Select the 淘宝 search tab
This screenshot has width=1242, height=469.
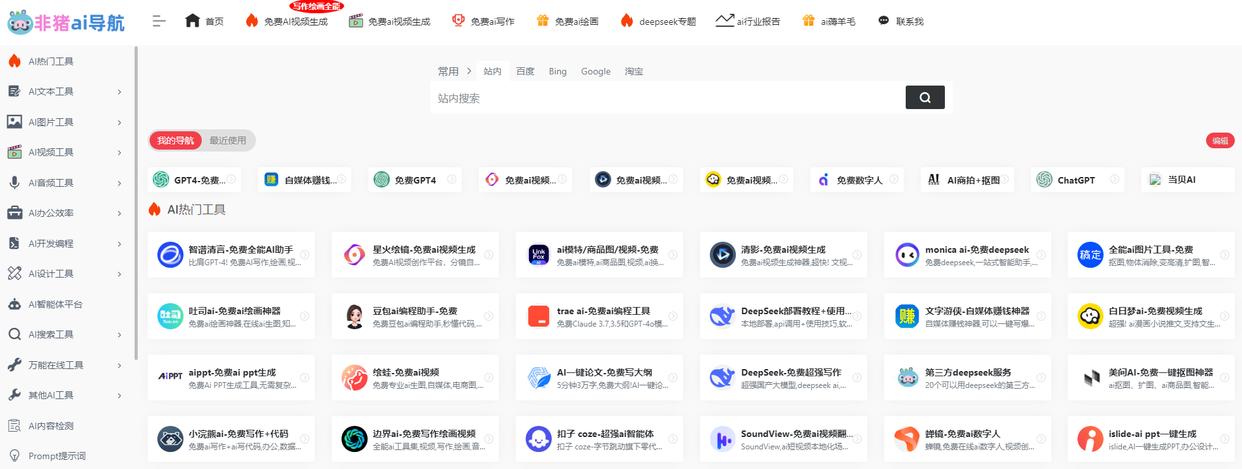[634, 71]
